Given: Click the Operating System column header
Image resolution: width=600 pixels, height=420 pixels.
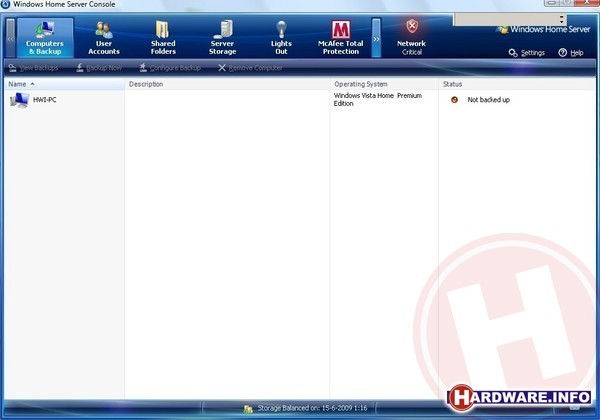Looking at the screenshot, I should (x=384, y=84).
